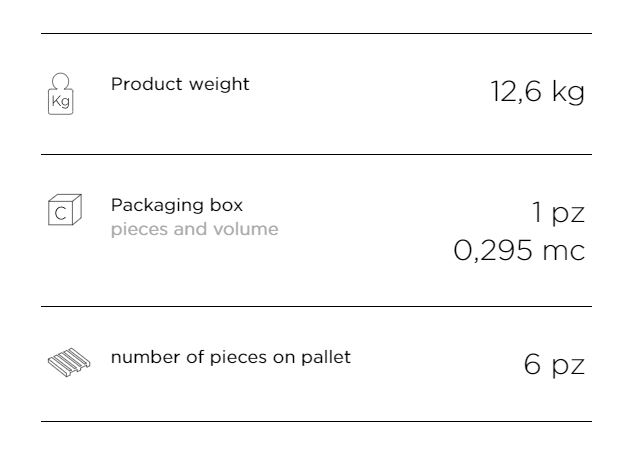Image resolution: width=638 pixels, height=455 pixels.
Task: Click the 12,6 kg value
Action: tap(537, 92)
